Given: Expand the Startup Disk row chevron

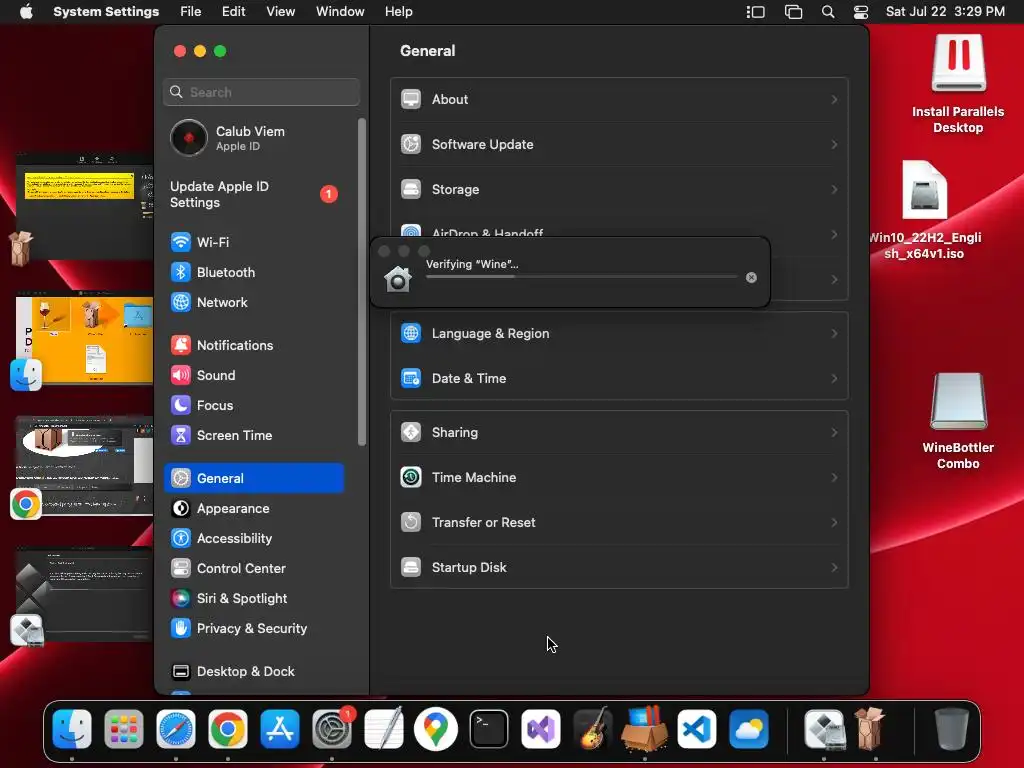Looking at the screenshot, I should [x=834, y=568].
